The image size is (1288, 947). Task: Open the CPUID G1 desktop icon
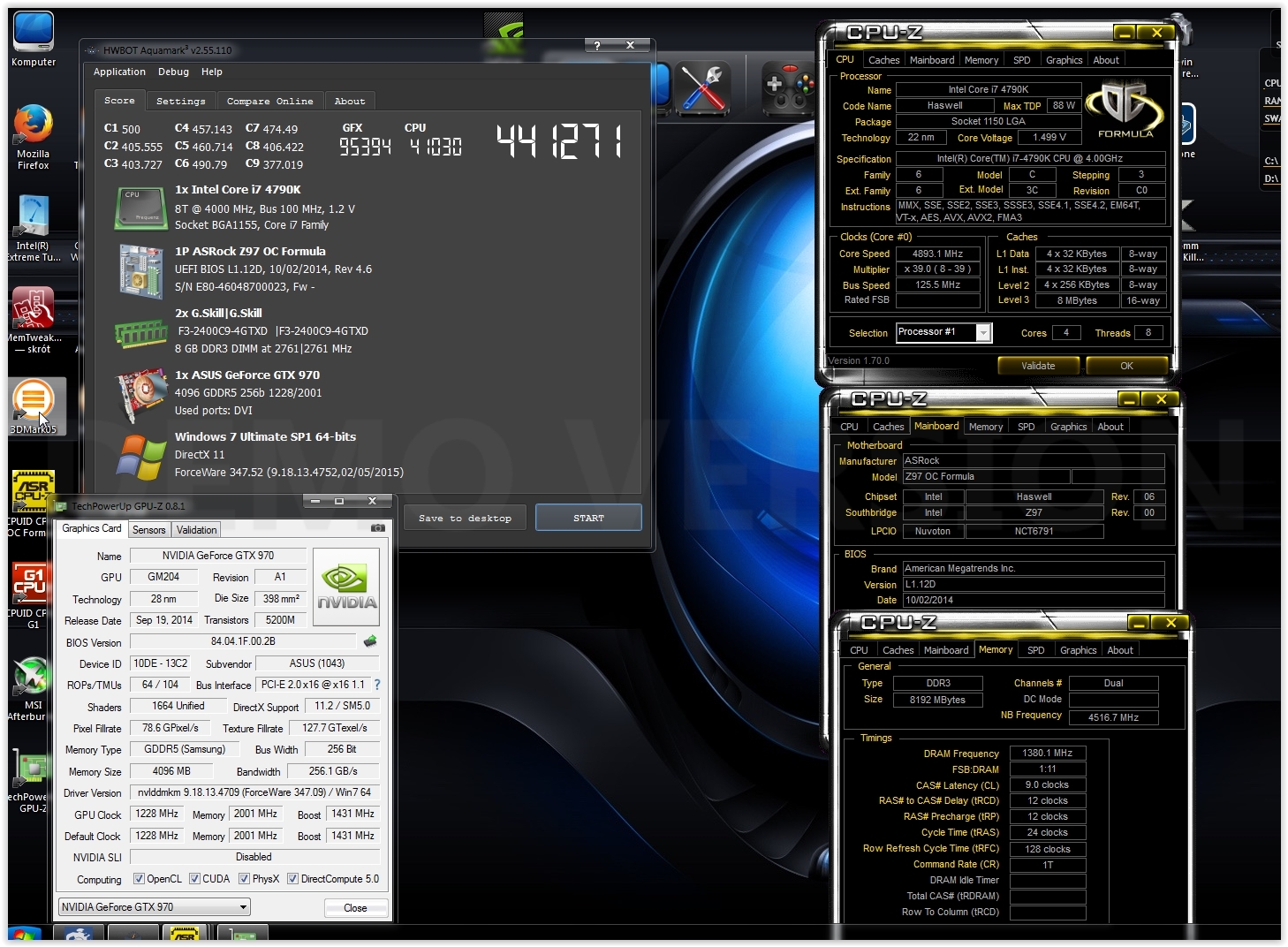[32, 596]
